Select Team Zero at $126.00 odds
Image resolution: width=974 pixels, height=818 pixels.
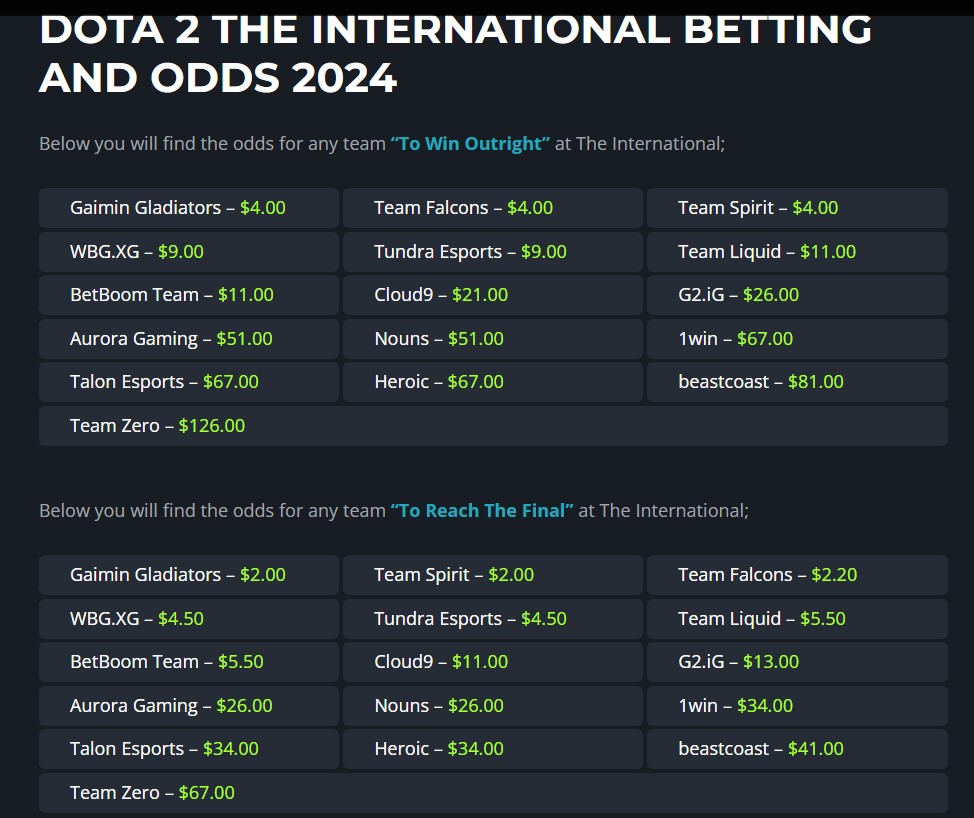tap(157, 426)
